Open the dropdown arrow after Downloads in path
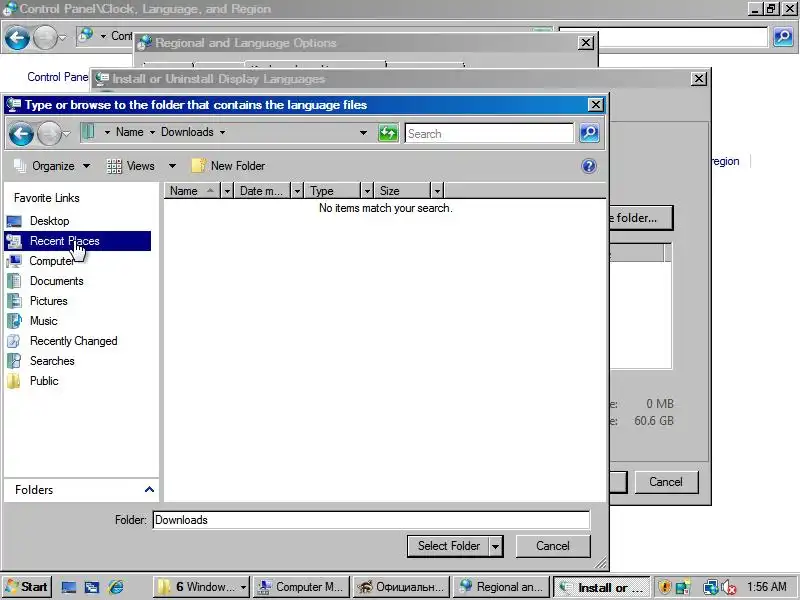This screenshot has height=600, width=800. (x=222, y=132)
